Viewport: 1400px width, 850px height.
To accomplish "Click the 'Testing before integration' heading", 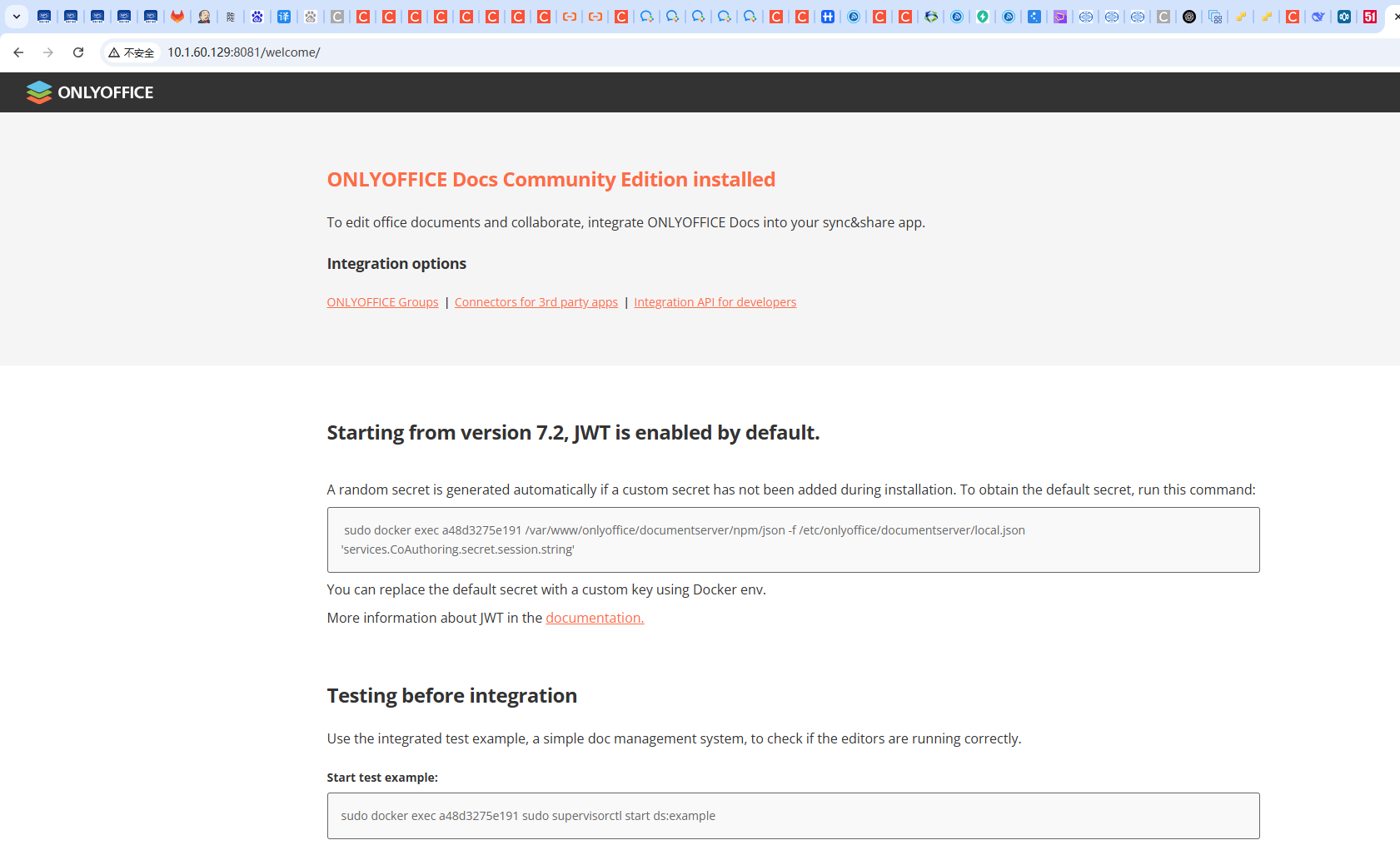I will click(x=451, y=696).
